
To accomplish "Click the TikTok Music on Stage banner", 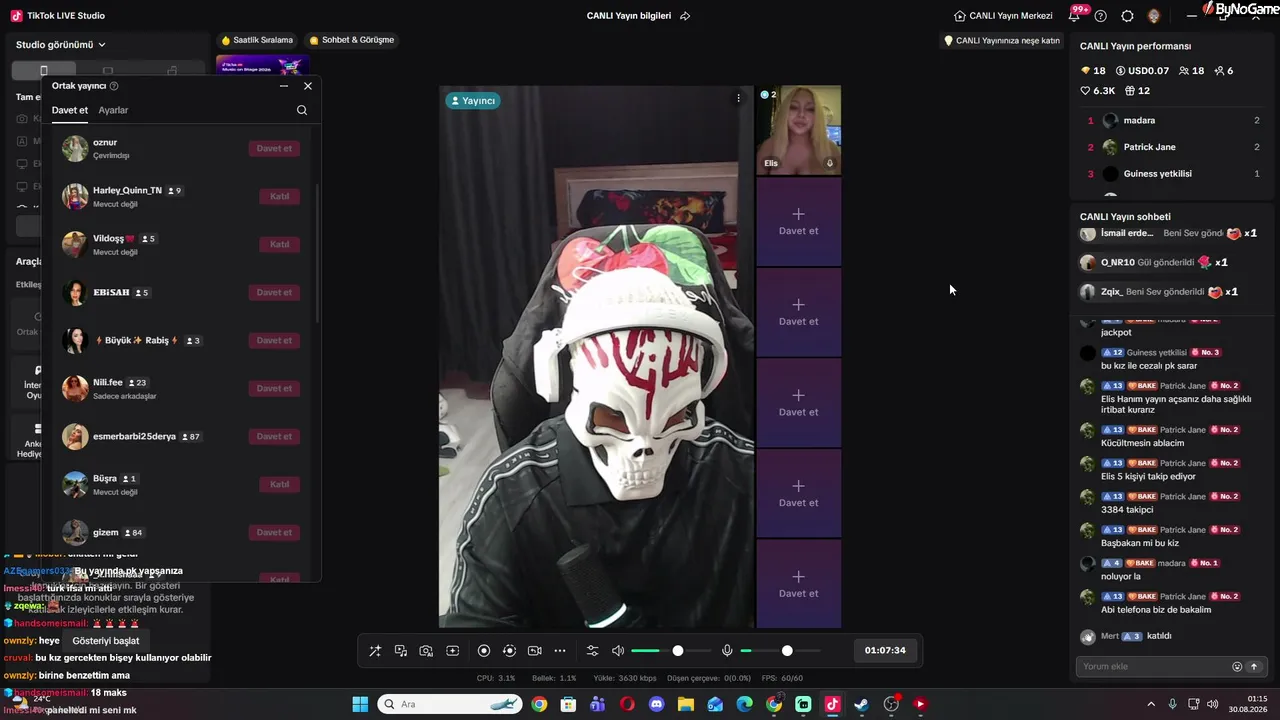I will click(x=263, y=65).
